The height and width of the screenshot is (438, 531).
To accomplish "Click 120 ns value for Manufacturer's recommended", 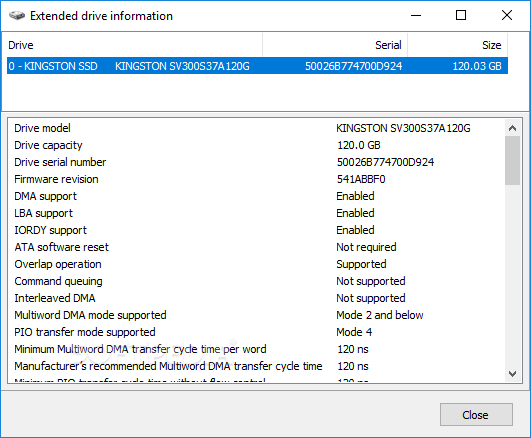I will point(353,366).
